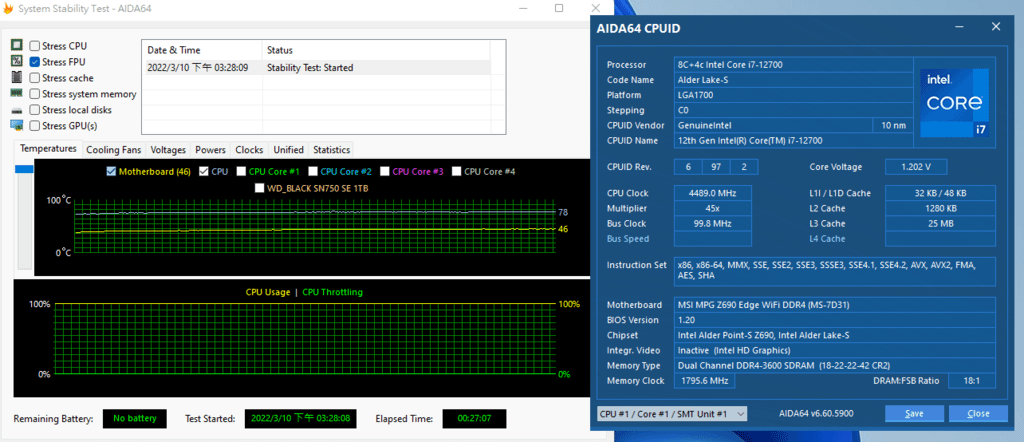The width and height of the screenshot is (1024, 442).
Task: Click the CPU chip icon beside Stress CPU
Action: 17,46
